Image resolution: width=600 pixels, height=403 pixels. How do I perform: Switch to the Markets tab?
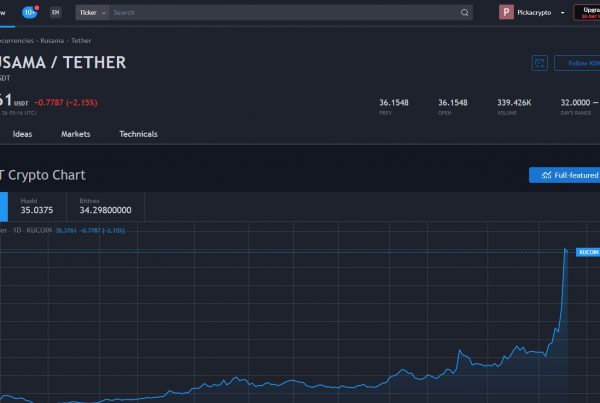click(76, 134)
